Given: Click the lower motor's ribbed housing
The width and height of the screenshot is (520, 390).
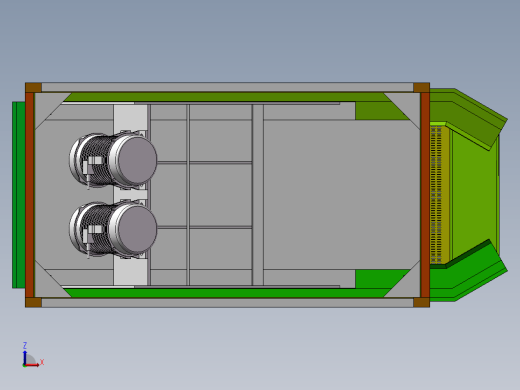Looking at the screenshot, I should (x=97, y=230).
